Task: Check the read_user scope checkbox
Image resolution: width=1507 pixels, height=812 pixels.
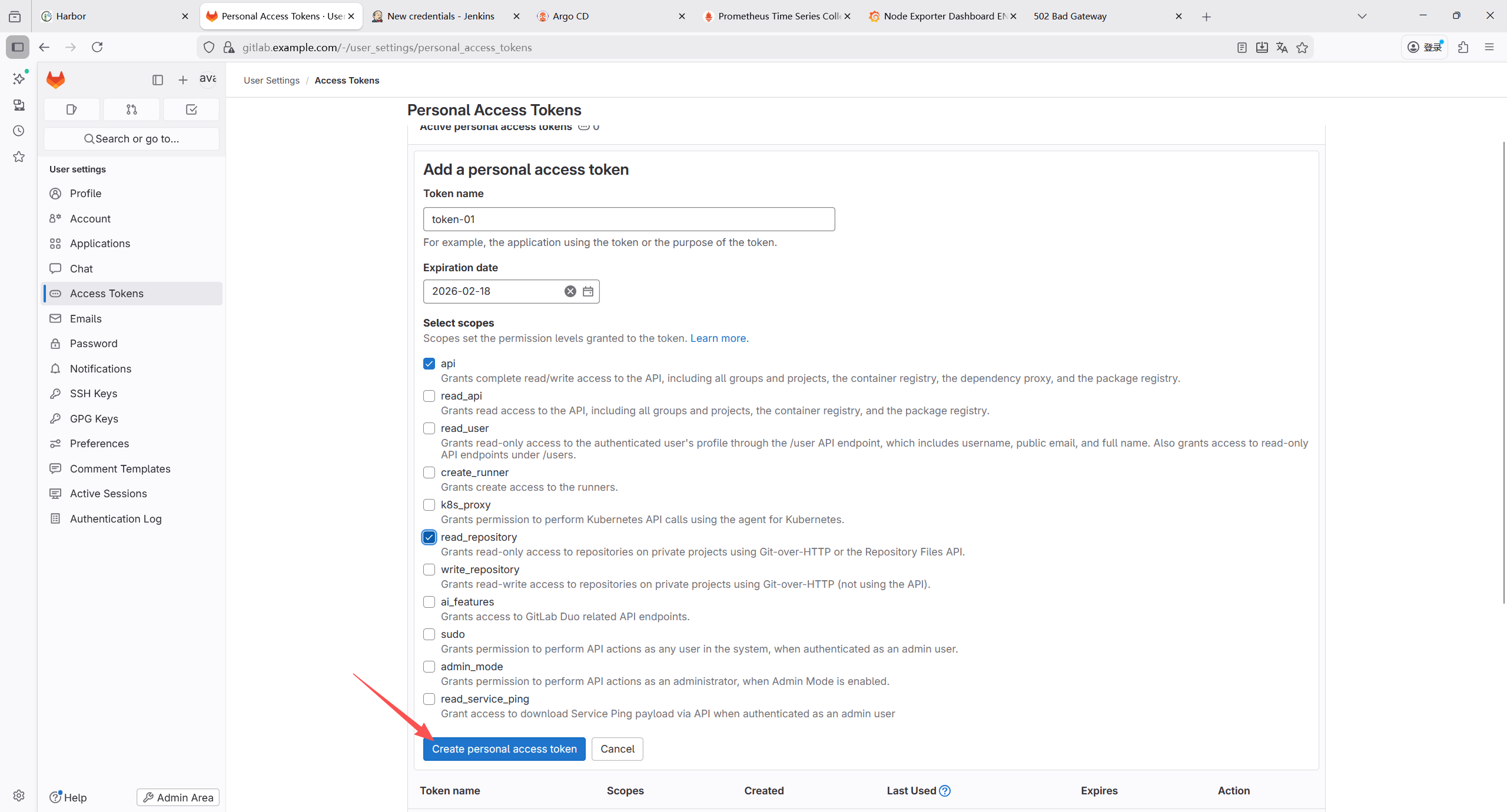Action: coord(429,428)
